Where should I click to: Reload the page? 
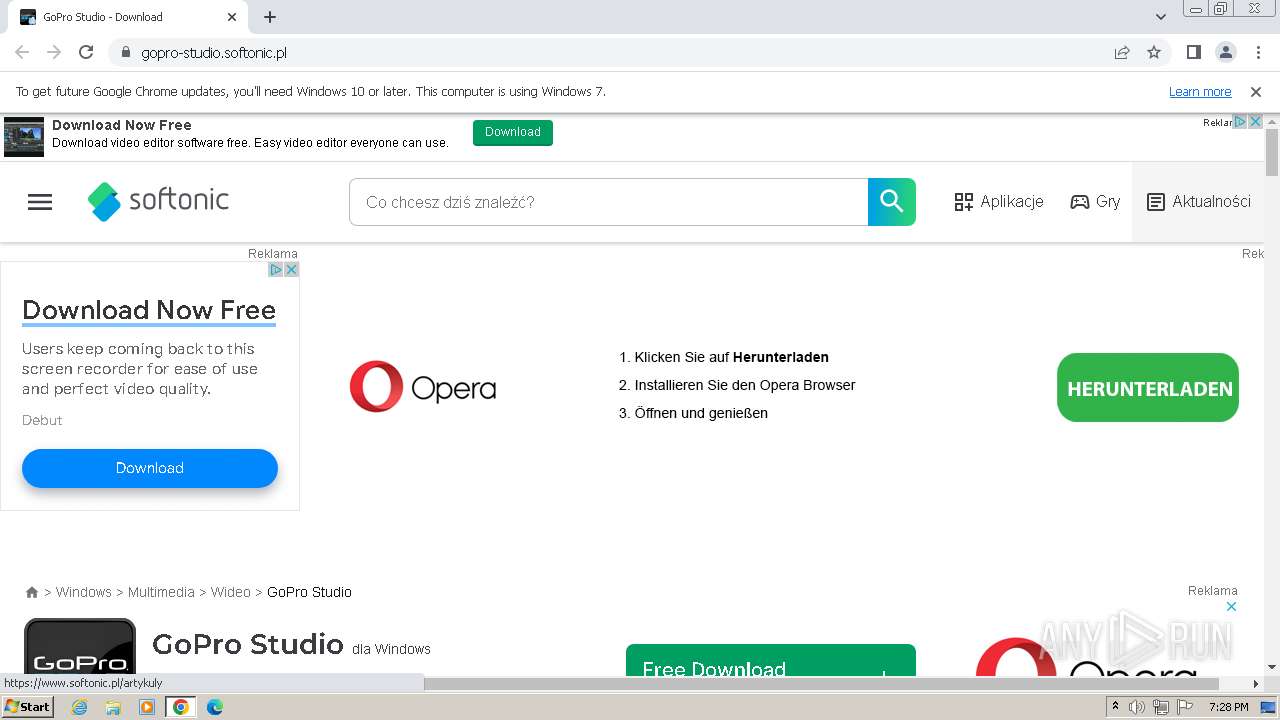(x=86, y=52)
